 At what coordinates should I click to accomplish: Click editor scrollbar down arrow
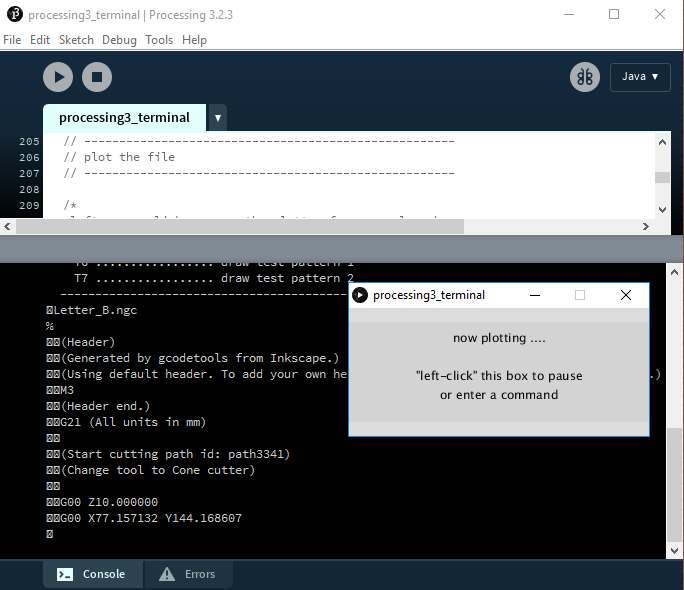click(662, 210)
